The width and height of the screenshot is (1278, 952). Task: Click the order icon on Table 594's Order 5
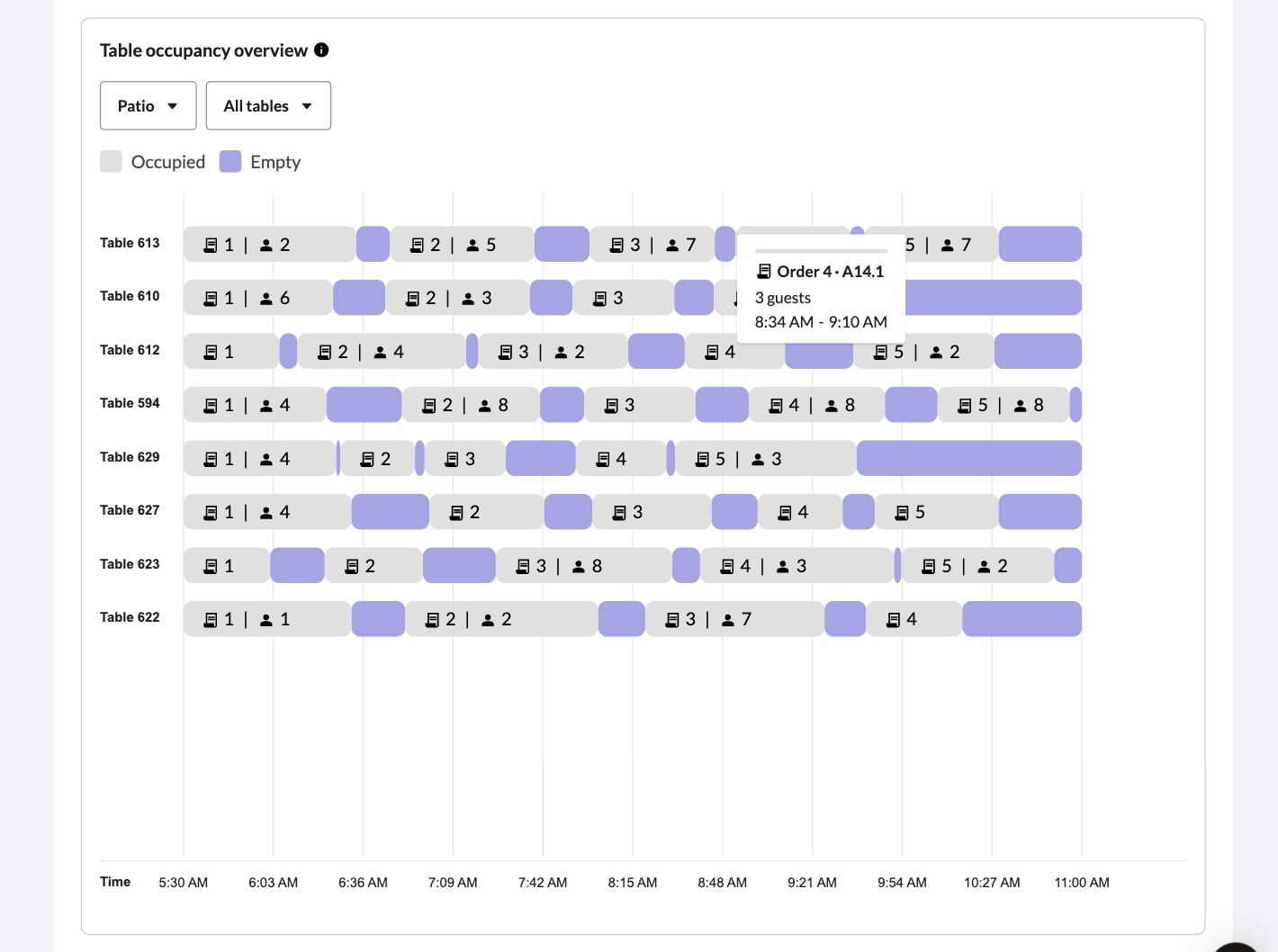966,404
